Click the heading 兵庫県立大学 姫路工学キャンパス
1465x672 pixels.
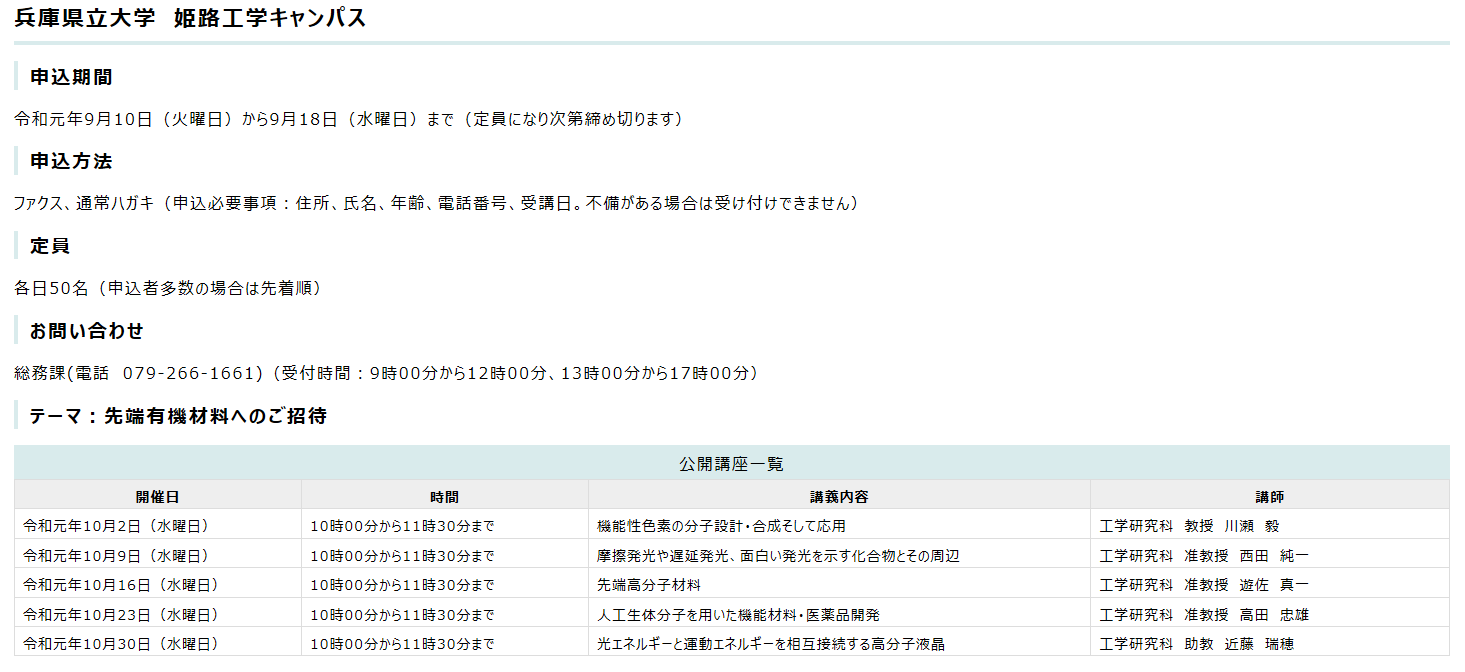click(x=190, y=18)
